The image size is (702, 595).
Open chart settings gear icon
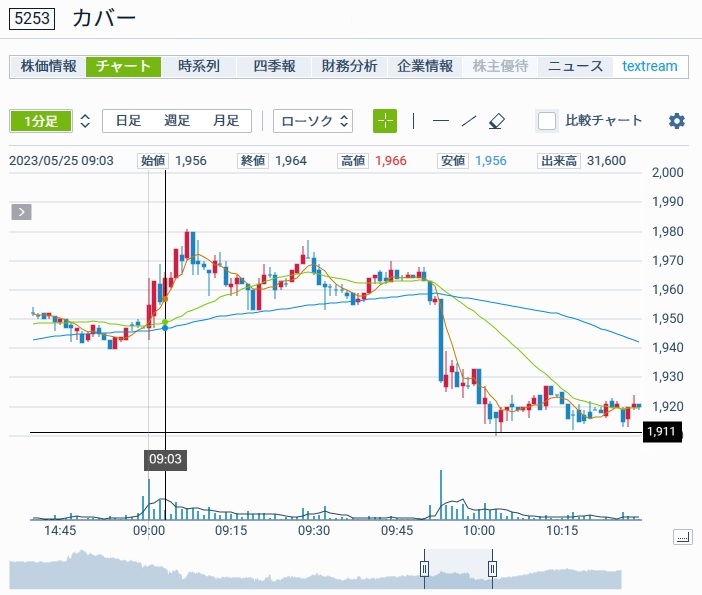tap(677, 121)
